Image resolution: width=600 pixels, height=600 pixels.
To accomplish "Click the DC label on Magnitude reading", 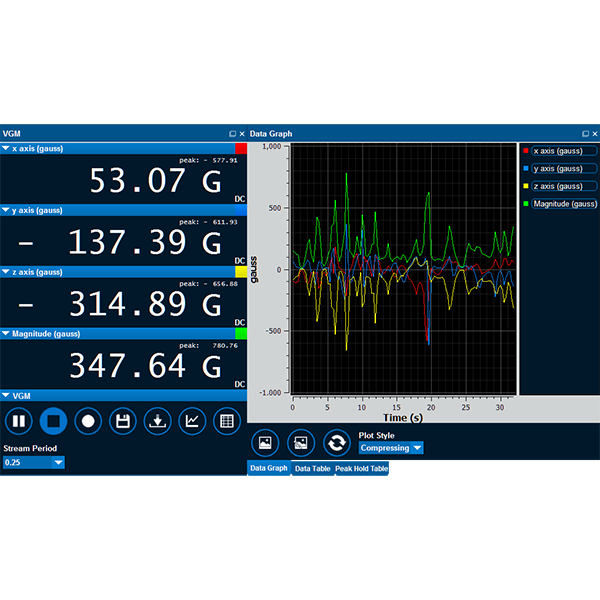I will 240,385.
